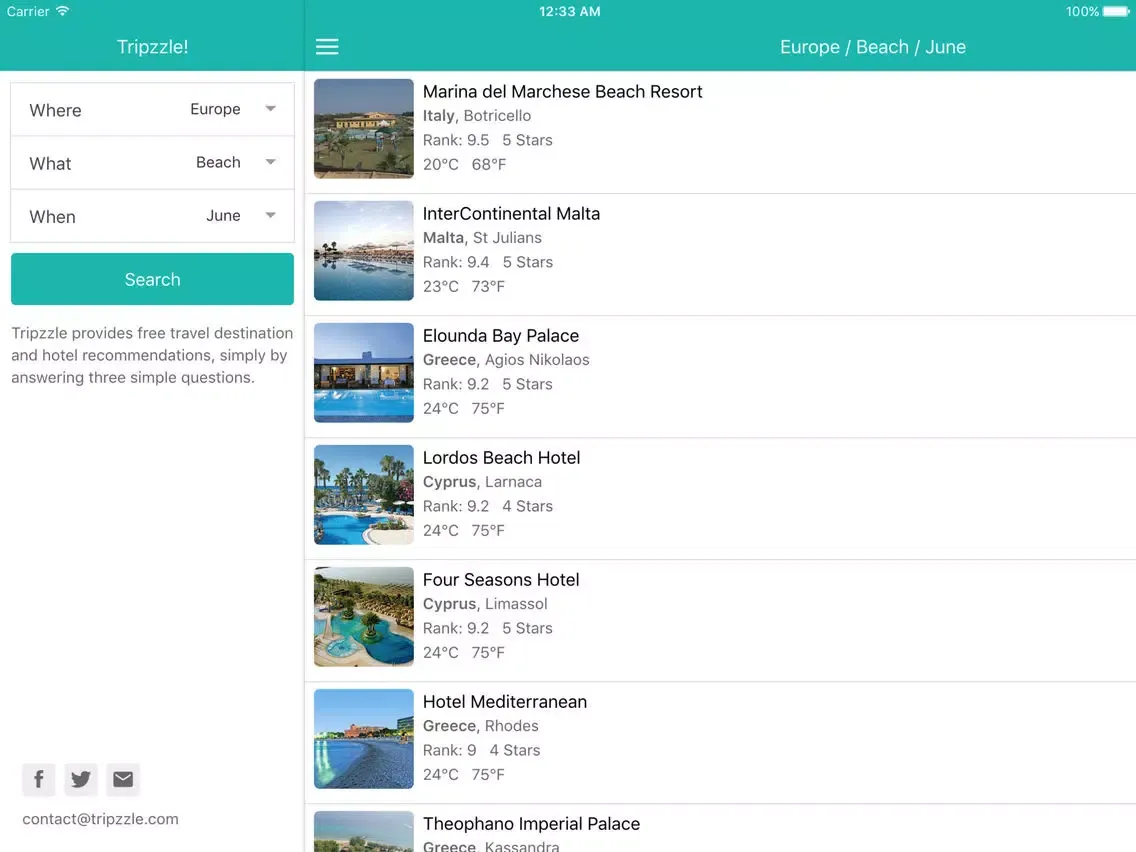Open the hamburger menu icon

pyautogui.click(x=327, y=47)
